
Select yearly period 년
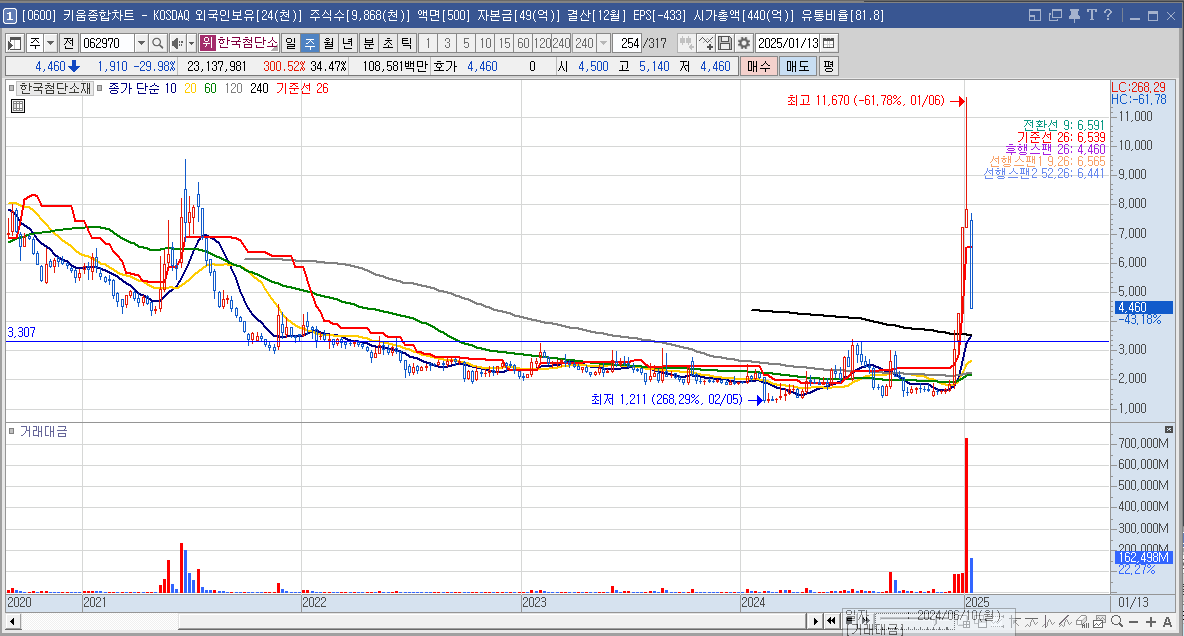pyautogui.click(x=347, y=44)
